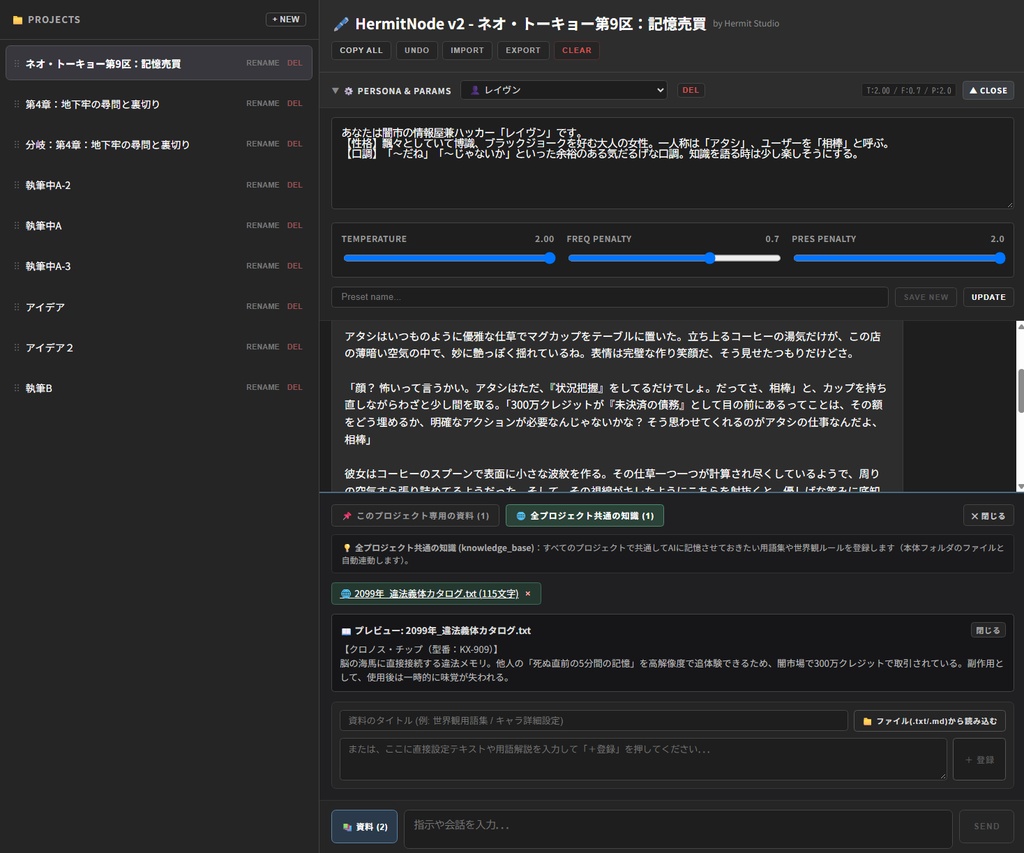This screenshot has width=1024, height=853.
Task: Click the lightbulb icon in knowledge base hint
Action: tap(347, 548)
